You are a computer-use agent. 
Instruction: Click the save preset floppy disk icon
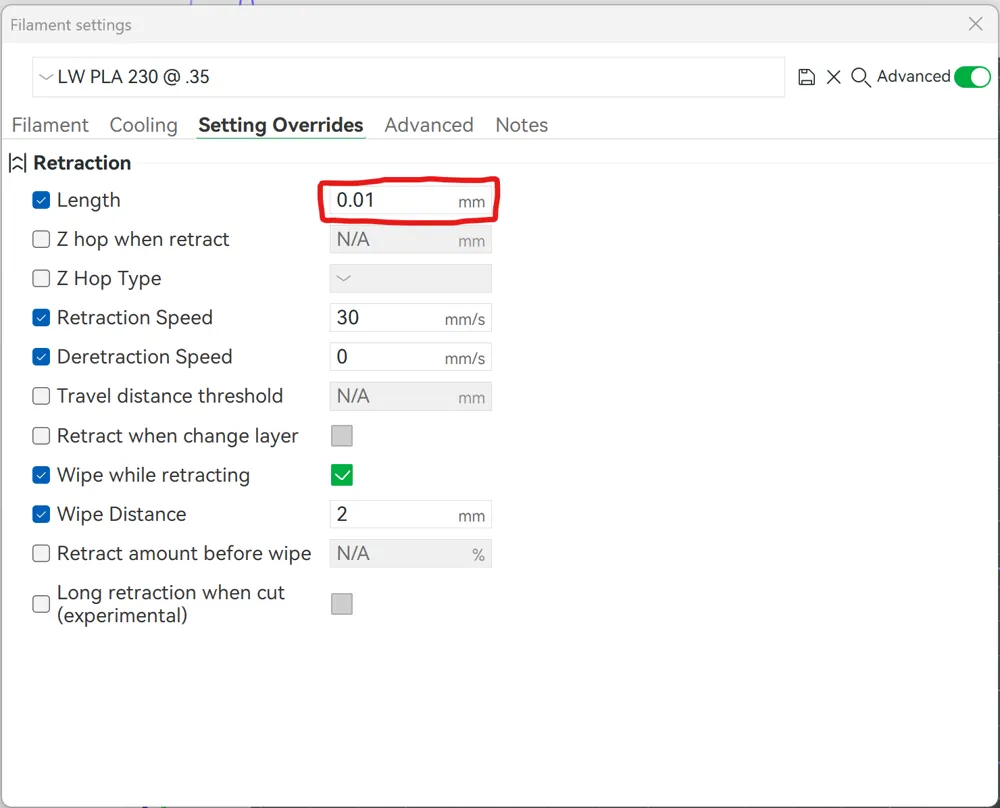pyautogui.click(x=807, y=77)
